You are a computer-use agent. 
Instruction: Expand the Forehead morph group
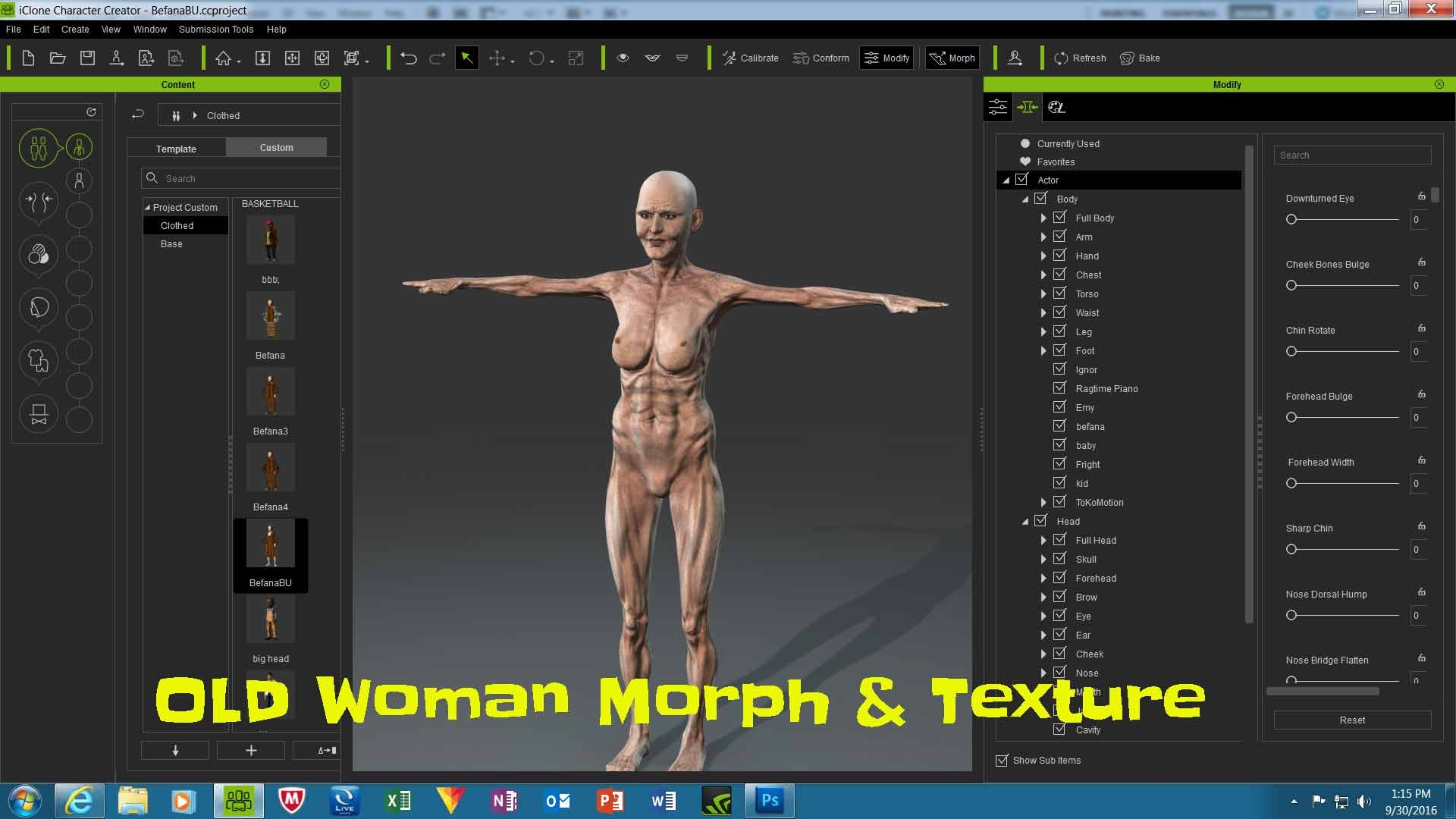point(1043,578)
